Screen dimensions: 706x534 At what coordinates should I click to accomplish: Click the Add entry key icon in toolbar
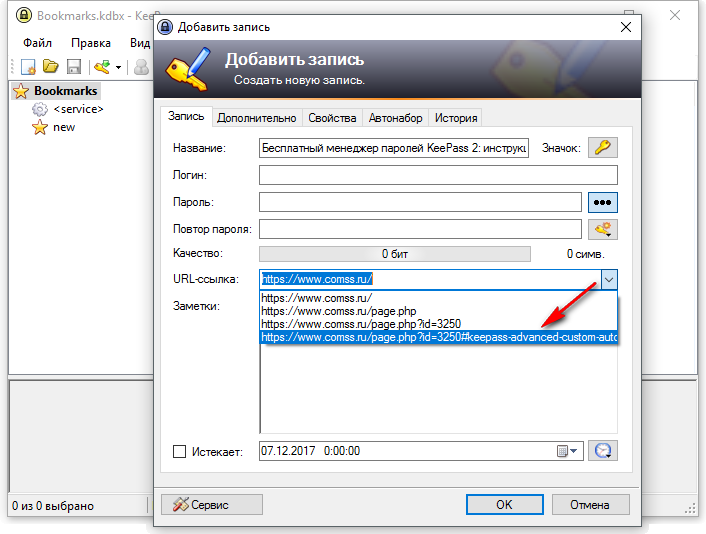coord(102,67)
